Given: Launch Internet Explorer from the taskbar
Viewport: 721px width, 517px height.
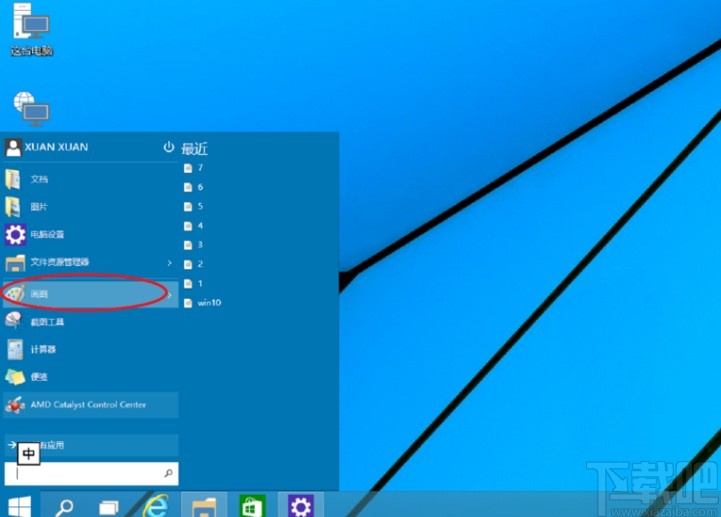Looking at the screenshot, I should 155,506.
